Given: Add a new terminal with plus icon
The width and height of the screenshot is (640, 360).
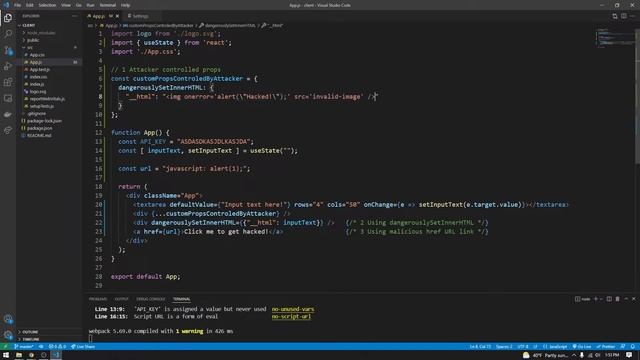Looking at the screenshot, I should [x=596, y=299].
